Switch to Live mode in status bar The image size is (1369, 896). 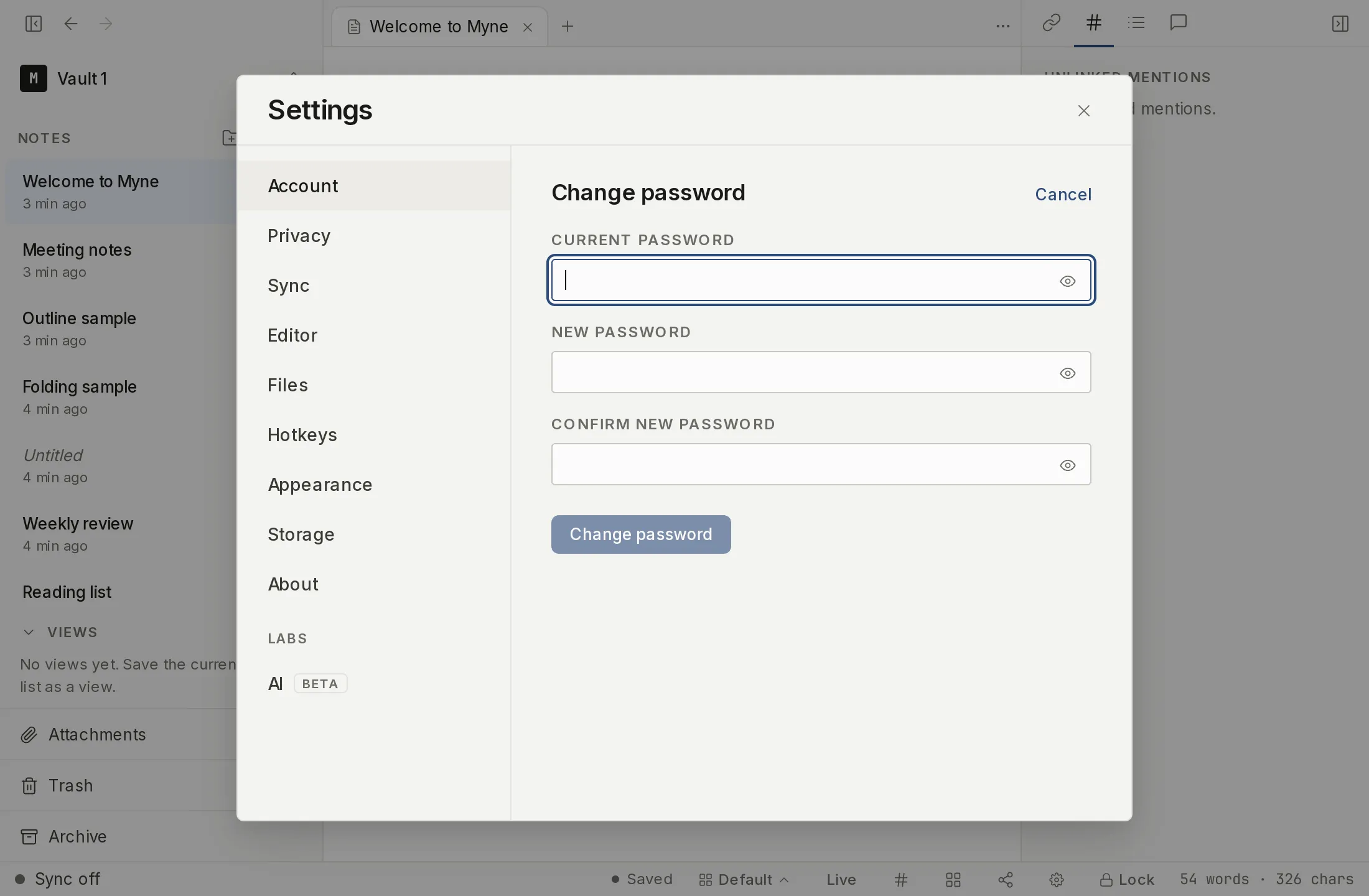click(x=841, y=879)
